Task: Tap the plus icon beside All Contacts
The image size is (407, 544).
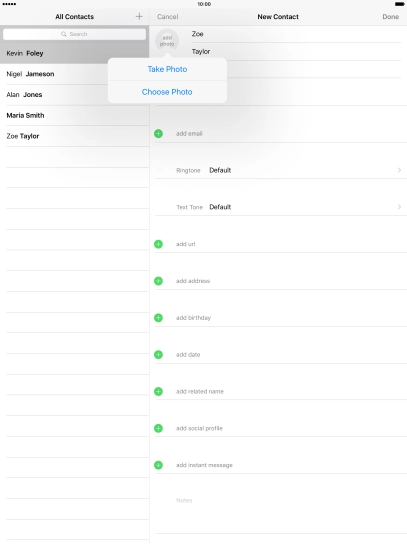Action: [x=139, y=16]
